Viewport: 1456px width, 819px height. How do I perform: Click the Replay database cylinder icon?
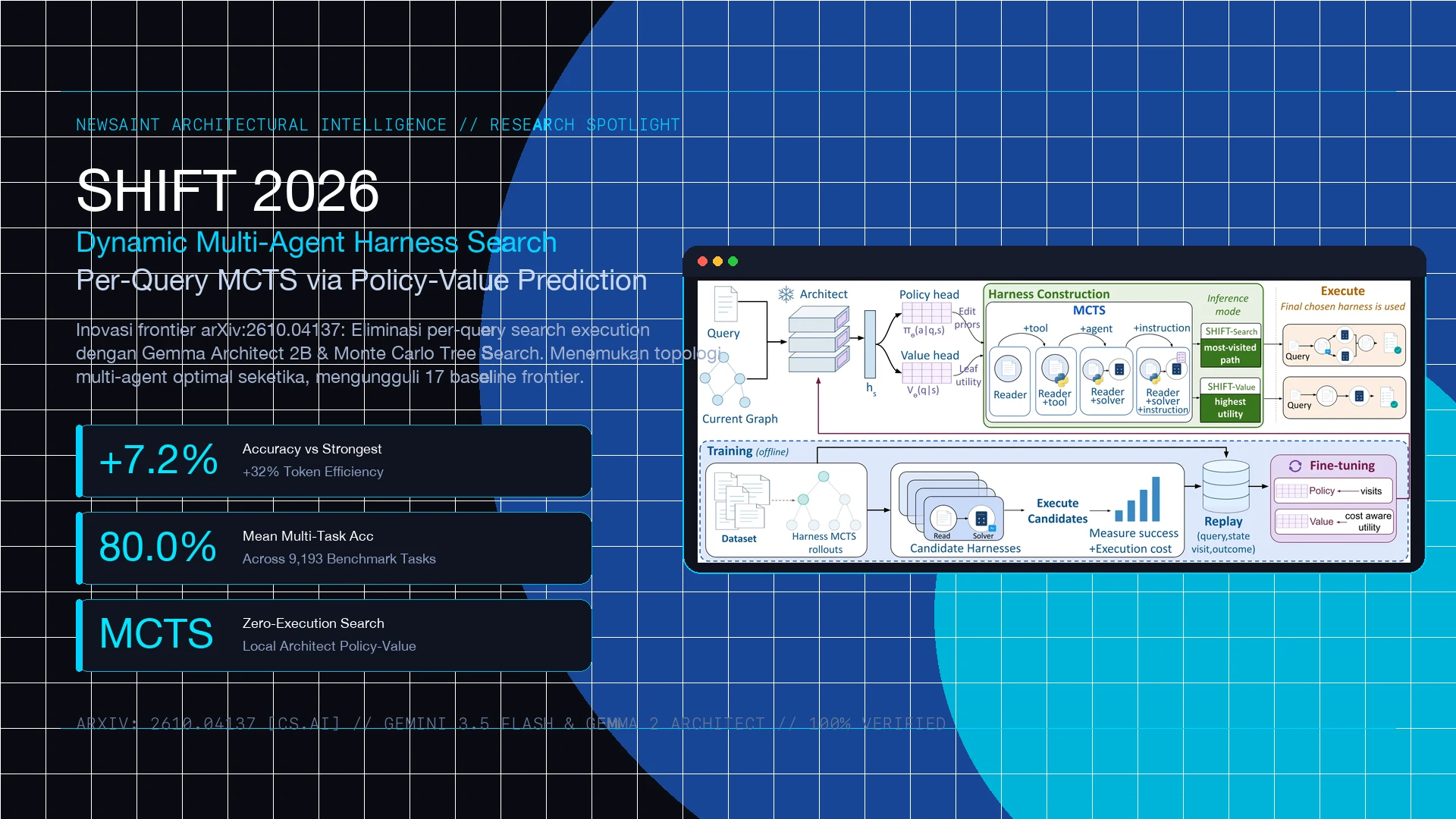(x=1225, y=487)
